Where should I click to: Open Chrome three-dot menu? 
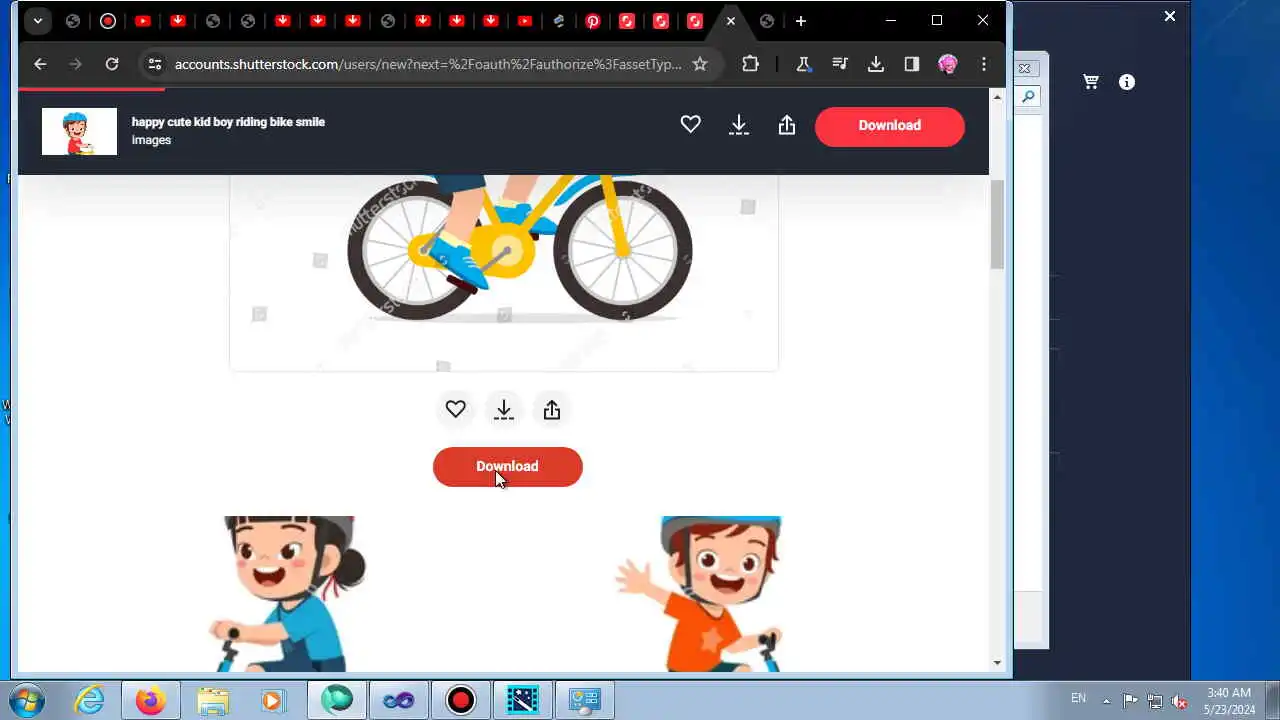pyautogui.click(x=984, y=64)
